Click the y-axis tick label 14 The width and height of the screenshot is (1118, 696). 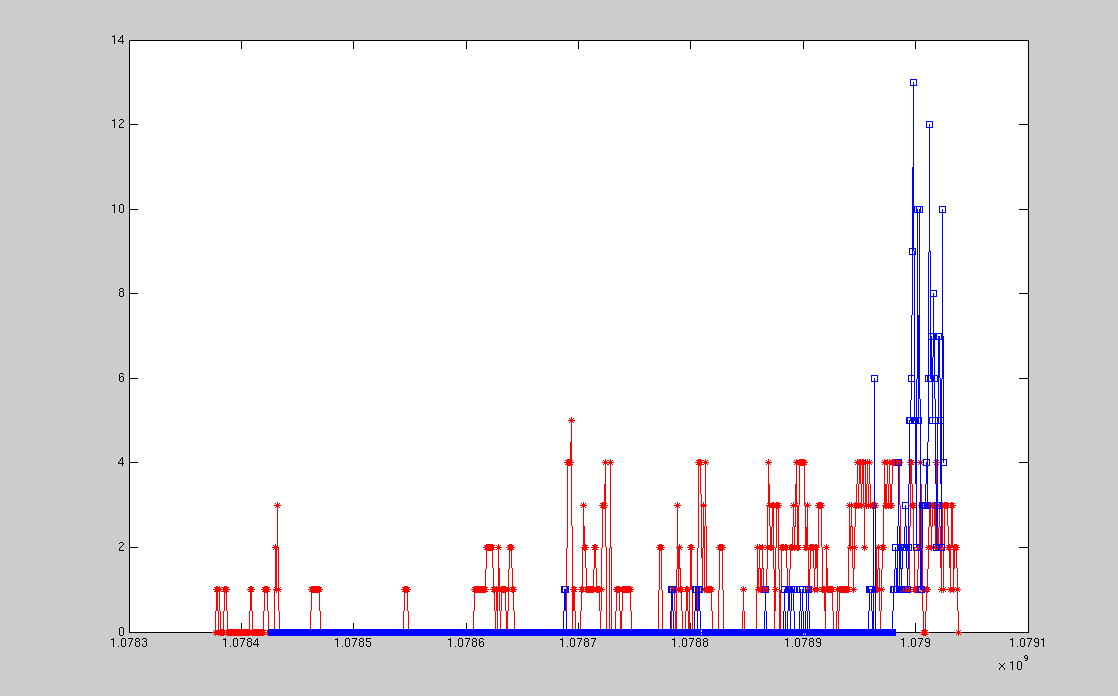(x=117, y=40)
